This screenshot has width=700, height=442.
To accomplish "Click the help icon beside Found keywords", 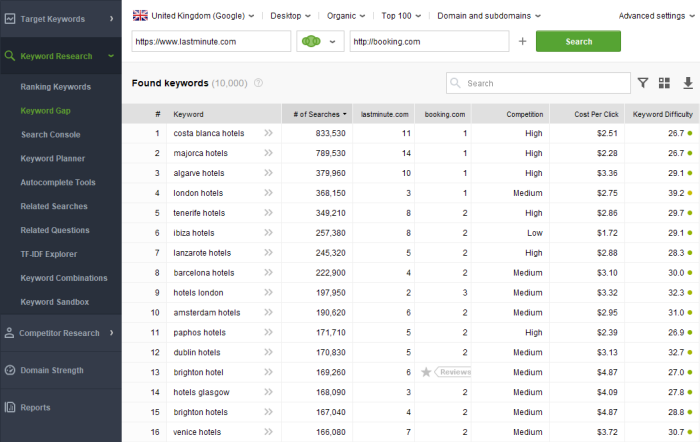I will tap(259, 83).
